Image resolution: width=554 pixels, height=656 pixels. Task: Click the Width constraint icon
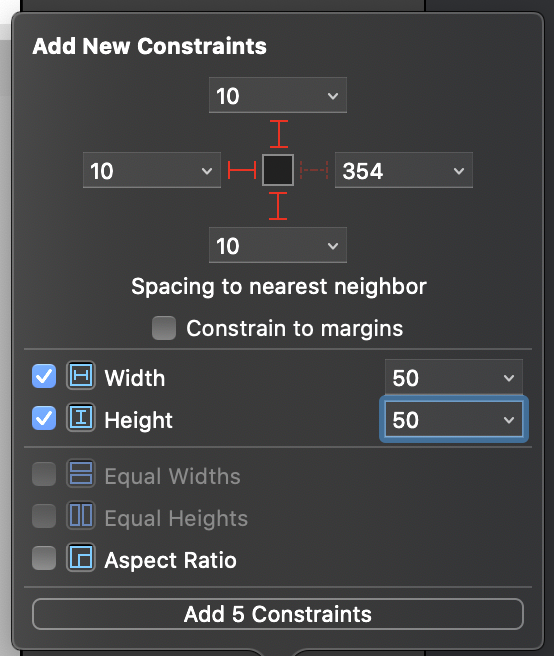point(81,376)
